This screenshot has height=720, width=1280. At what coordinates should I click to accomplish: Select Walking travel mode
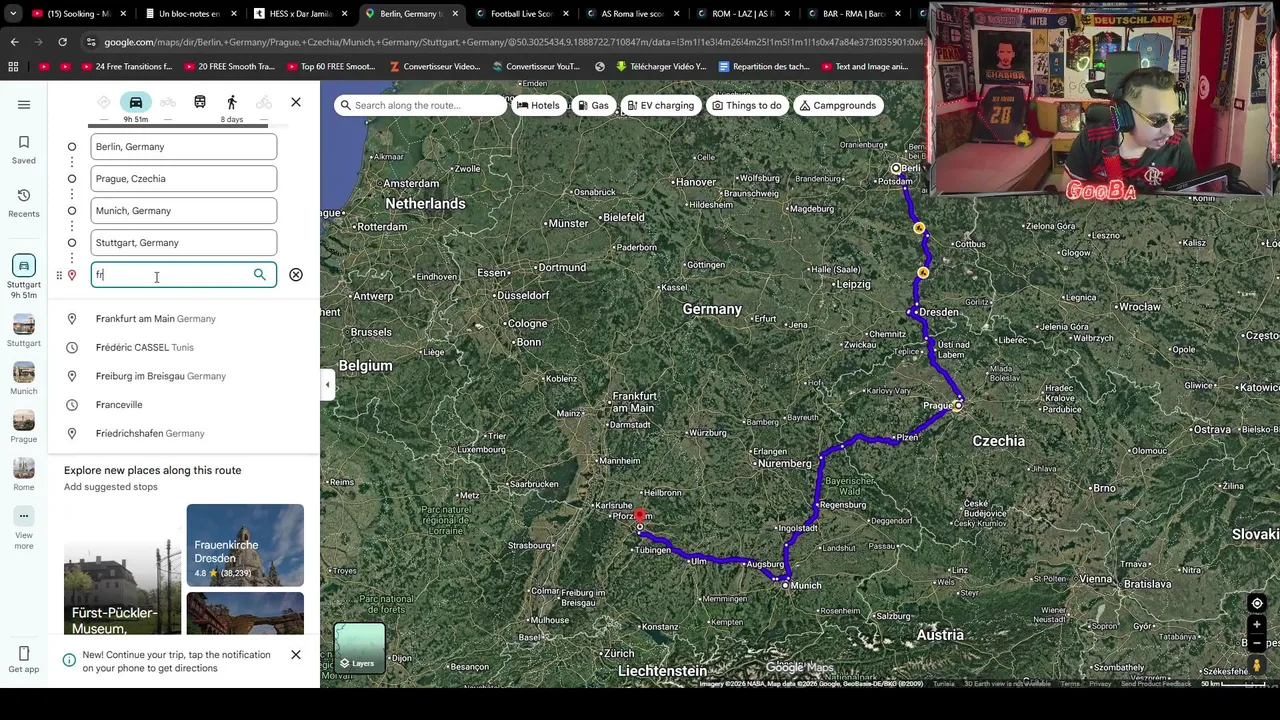pos(232,103)
